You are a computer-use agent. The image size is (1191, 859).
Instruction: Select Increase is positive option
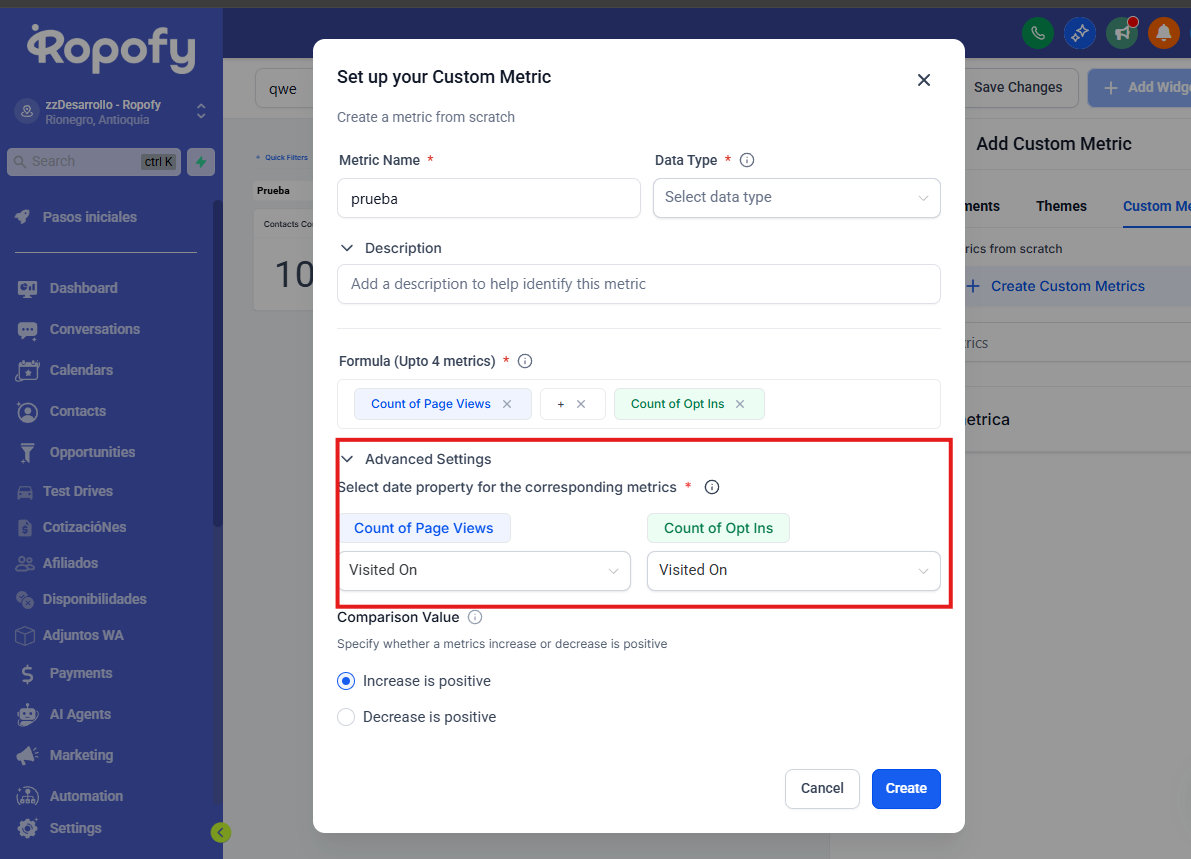click(x=346, y=681)
